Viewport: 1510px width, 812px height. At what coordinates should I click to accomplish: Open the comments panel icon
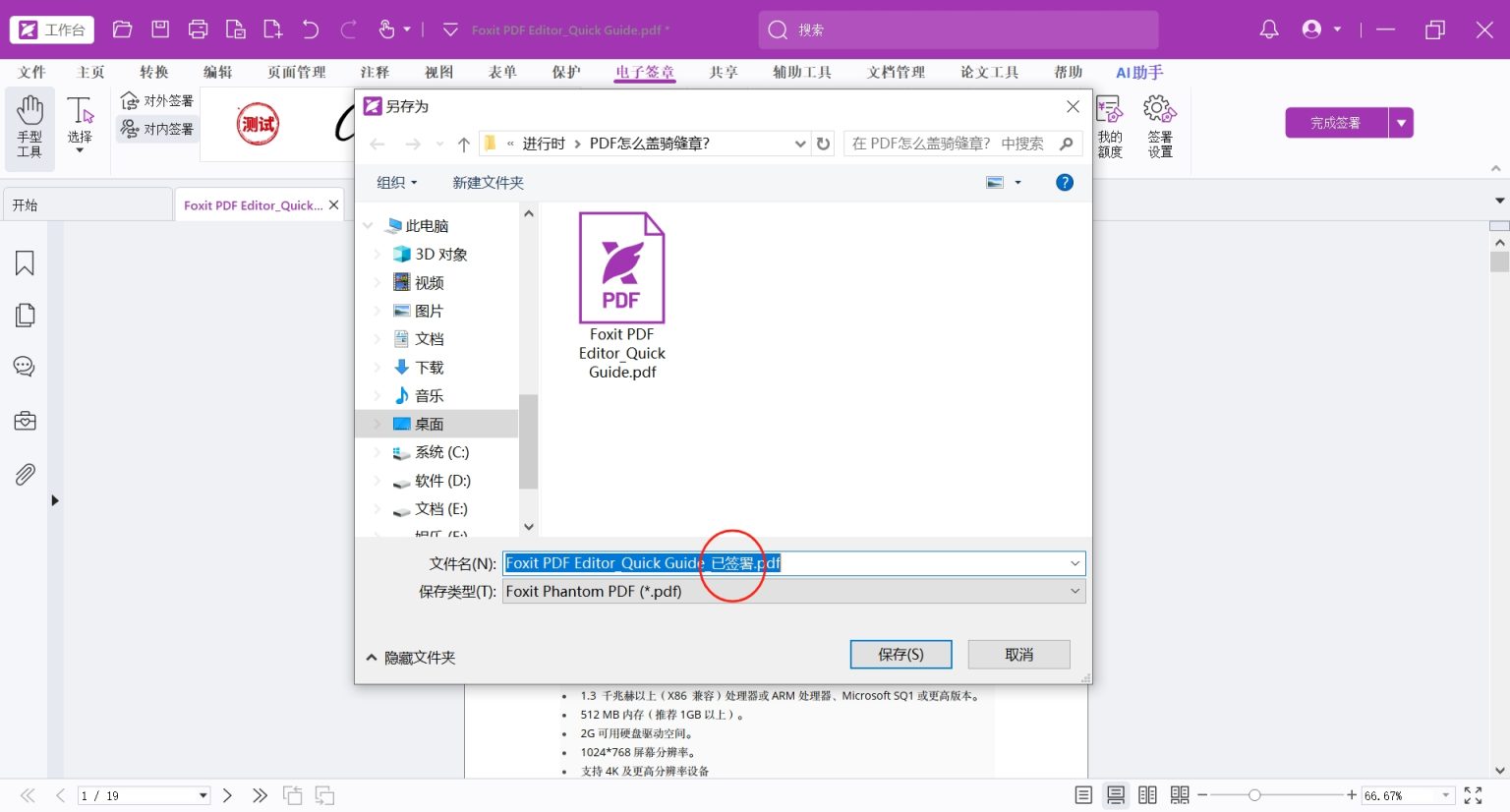click(x=25, y=367)
